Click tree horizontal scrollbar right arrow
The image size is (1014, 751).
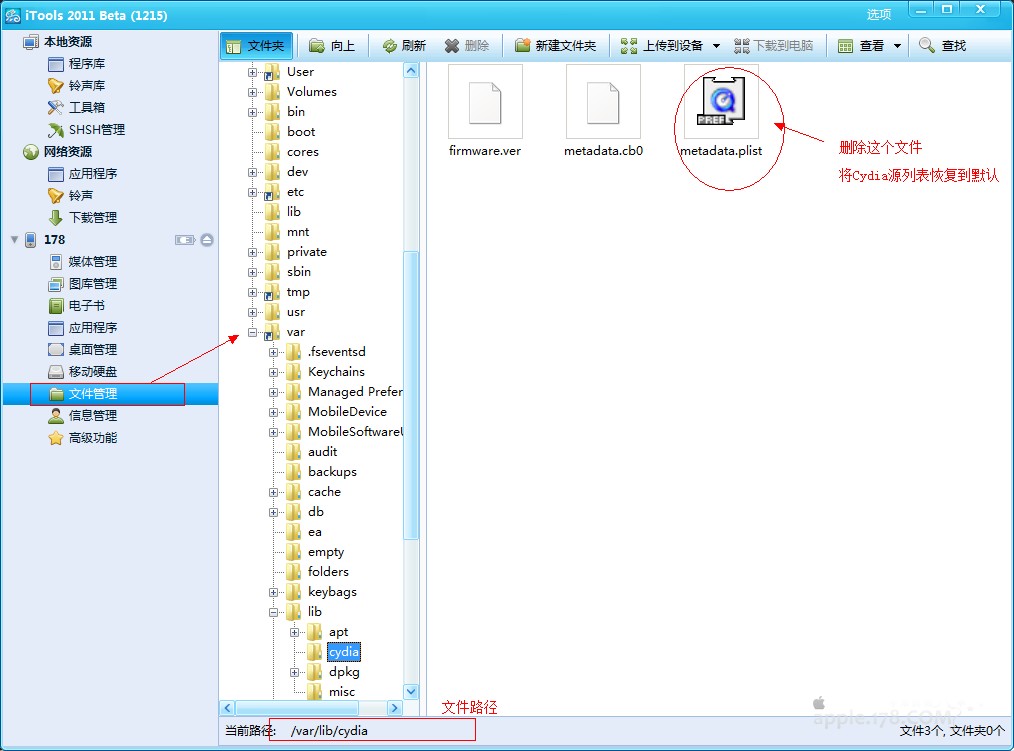click(x=395, y=708)
